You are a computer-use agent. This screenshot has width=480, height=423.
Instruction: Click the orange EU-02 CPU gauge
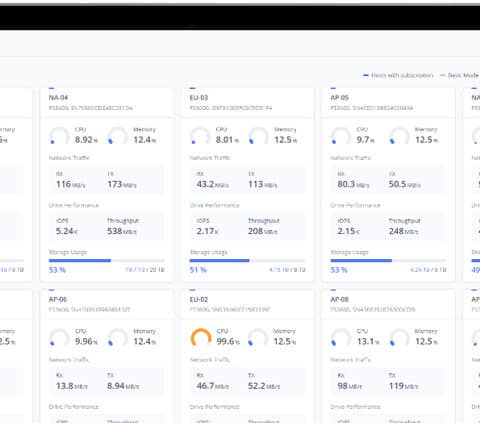(x=201, y=337)
